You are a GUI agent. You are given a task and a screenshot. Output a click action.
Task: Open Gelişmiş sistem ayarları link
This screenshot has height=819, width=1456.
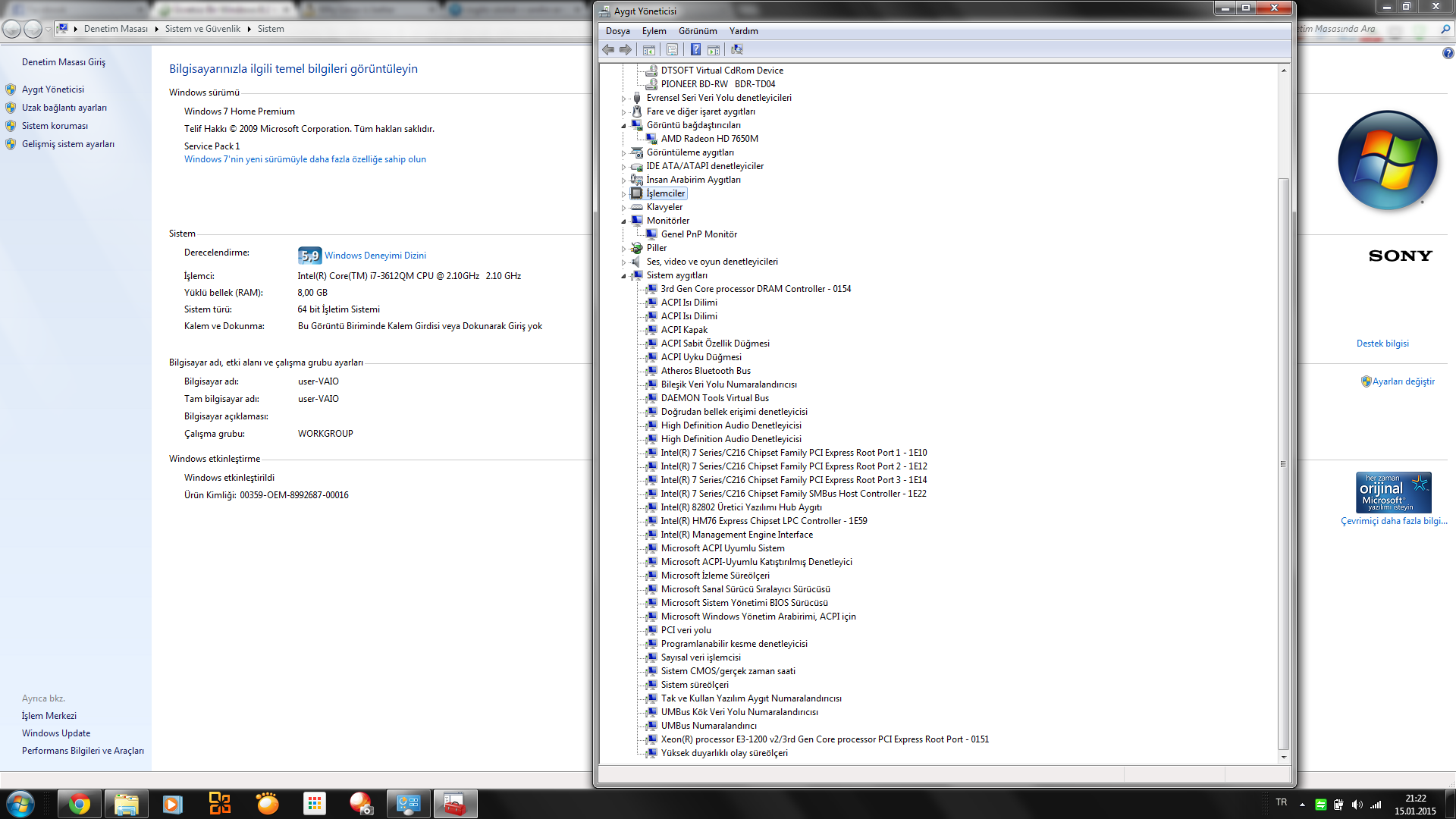(x=68, y=144)
